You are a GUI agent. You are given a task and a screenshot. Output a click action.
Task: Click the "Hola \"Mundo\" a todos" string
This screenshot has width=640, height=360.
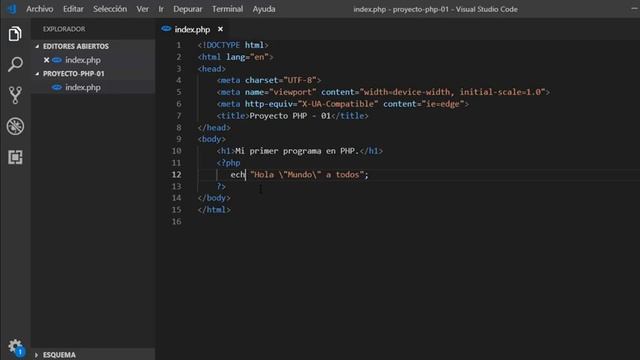[307, 174]
